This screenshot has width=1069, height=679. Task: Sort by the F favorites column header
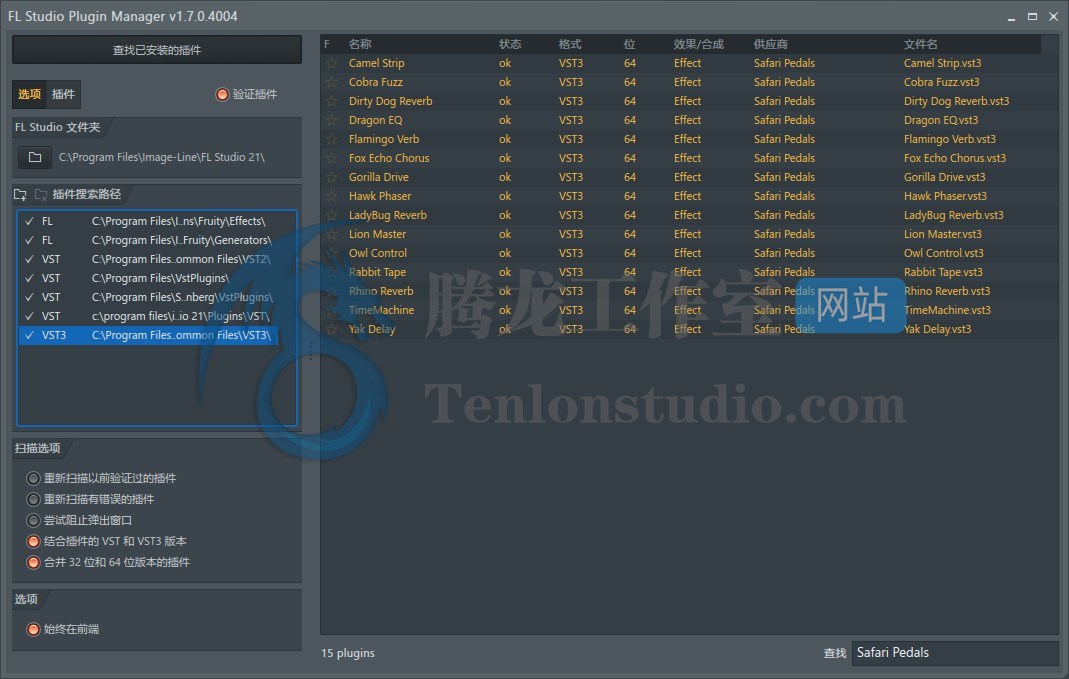(x=327, y=44)
